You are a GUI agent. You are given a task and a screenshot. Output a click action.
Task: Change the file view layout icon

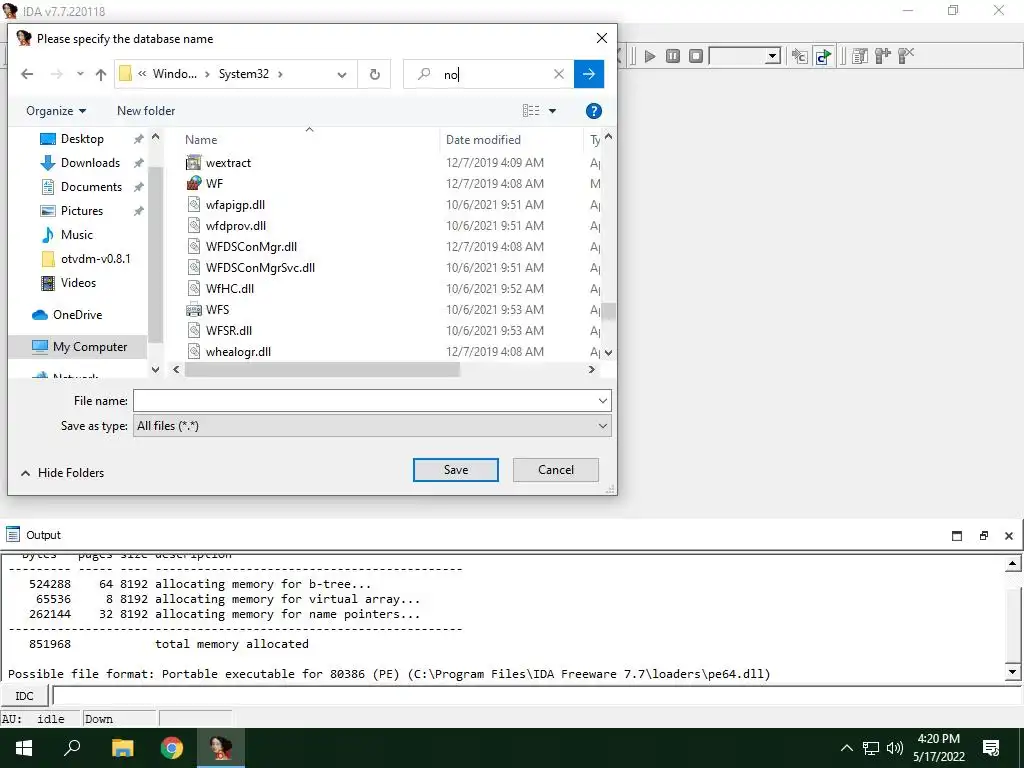coord(531,111)
